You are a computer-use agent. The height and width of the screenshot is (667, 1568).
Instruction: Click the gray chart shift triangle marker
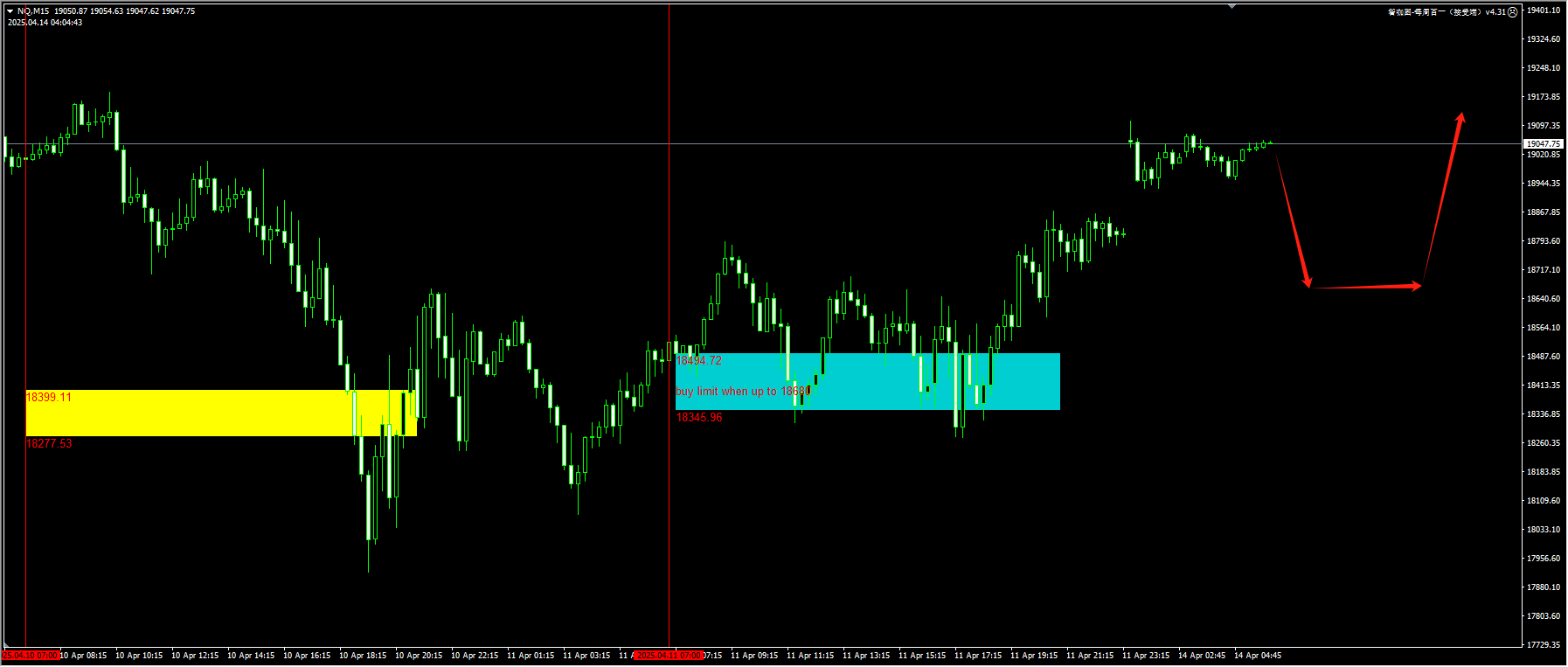[1232, 7]
